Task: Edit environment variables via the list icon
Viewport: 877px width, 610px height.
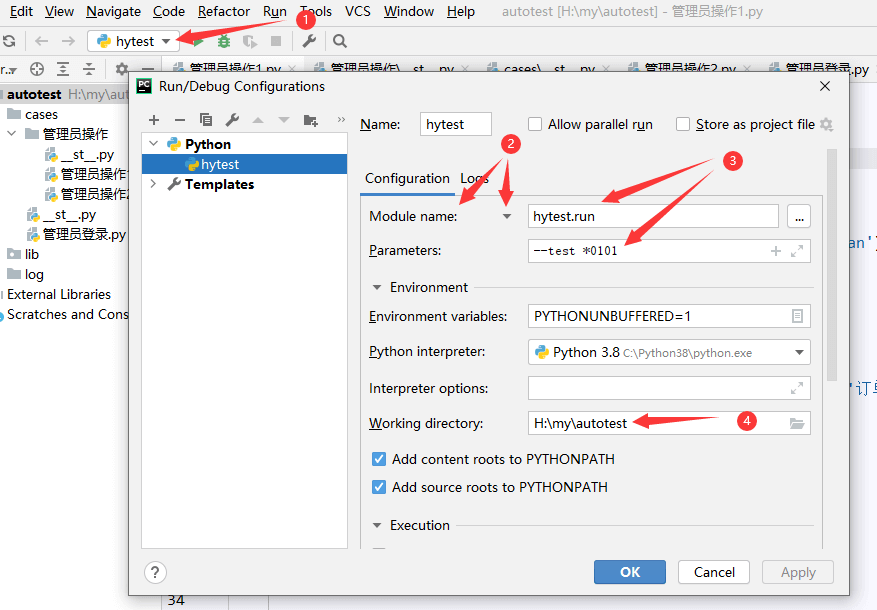Action: (797, 316)
